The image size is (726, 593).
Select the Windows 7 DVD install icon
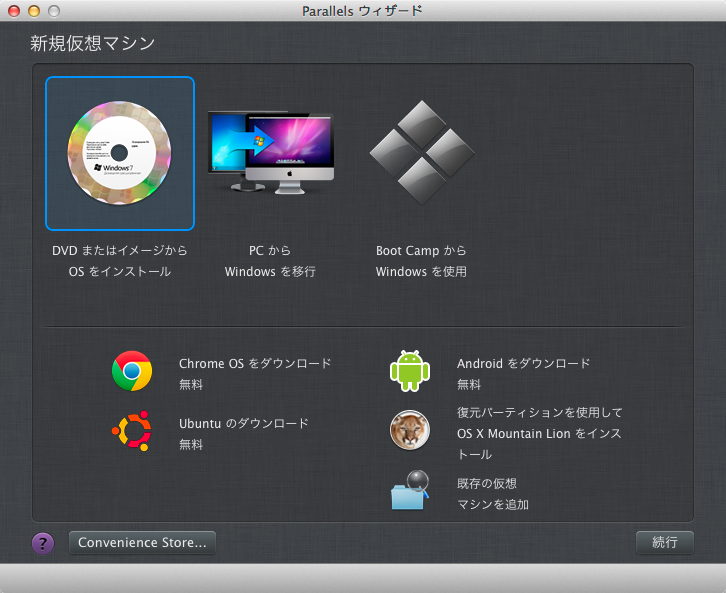pyautogui.click(x=119, y=153)
